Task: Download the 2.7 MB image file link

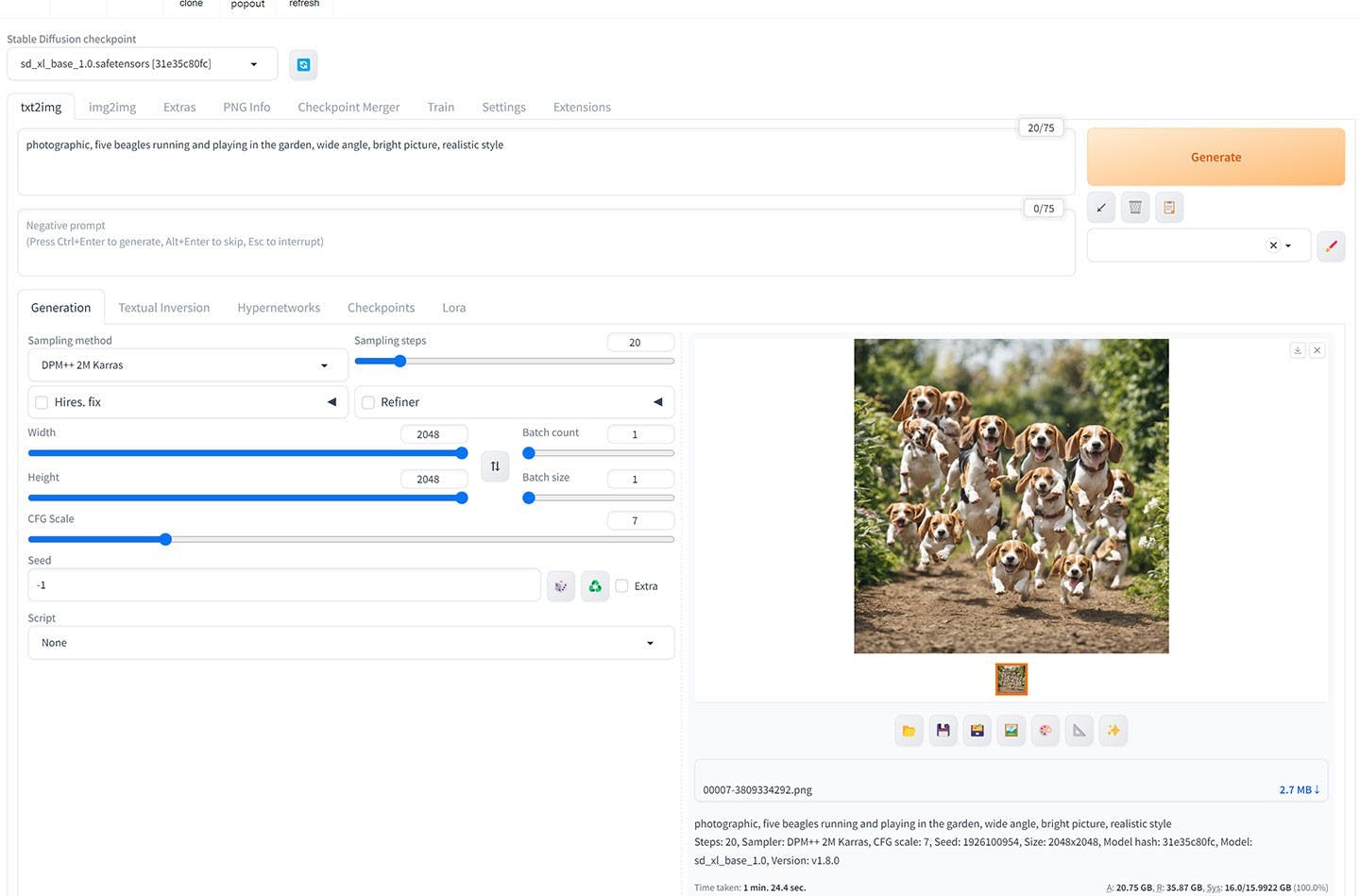Action: point(1299,790)
